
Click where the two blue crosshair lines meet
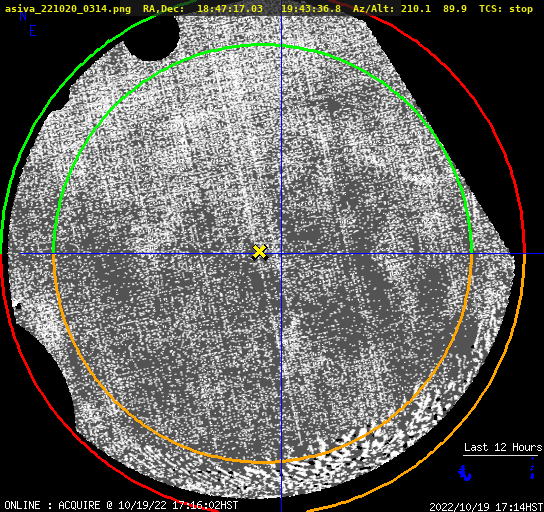(x=281, y=254)
